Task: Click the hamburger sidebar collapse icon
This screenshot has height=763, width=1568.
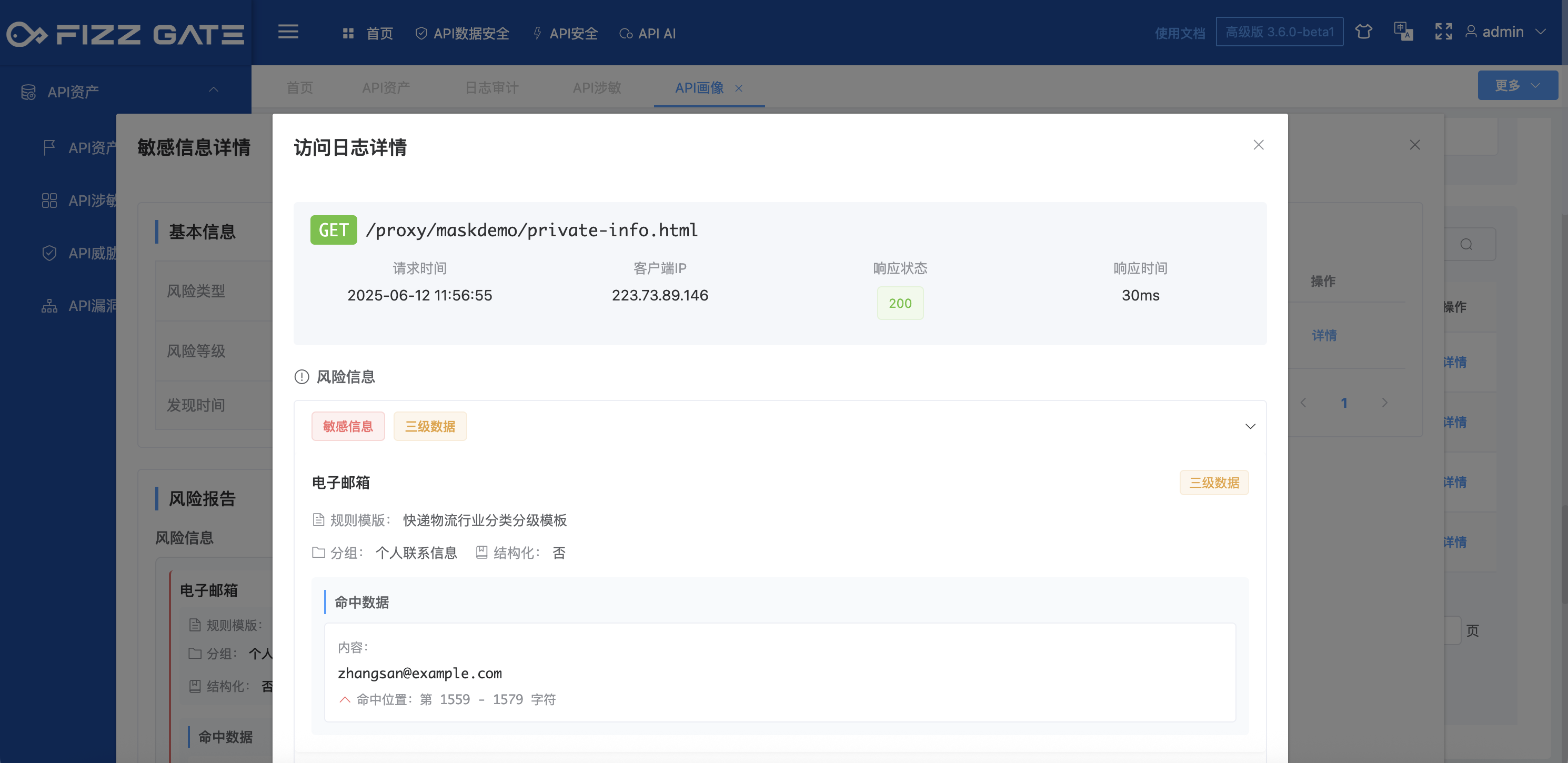Action: (x=288, y=32)
